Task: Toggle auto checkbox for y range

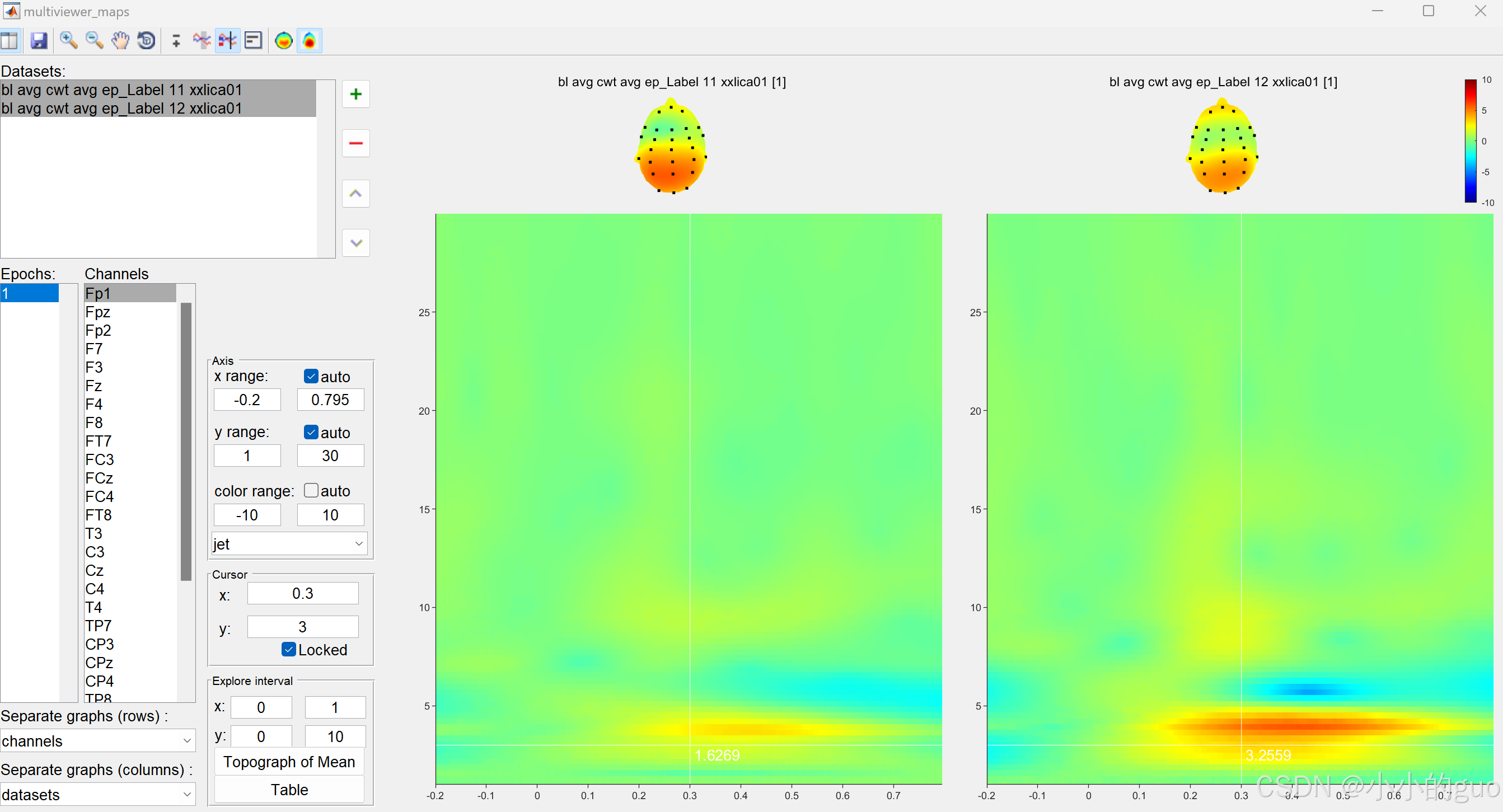Action: (312, 432)
